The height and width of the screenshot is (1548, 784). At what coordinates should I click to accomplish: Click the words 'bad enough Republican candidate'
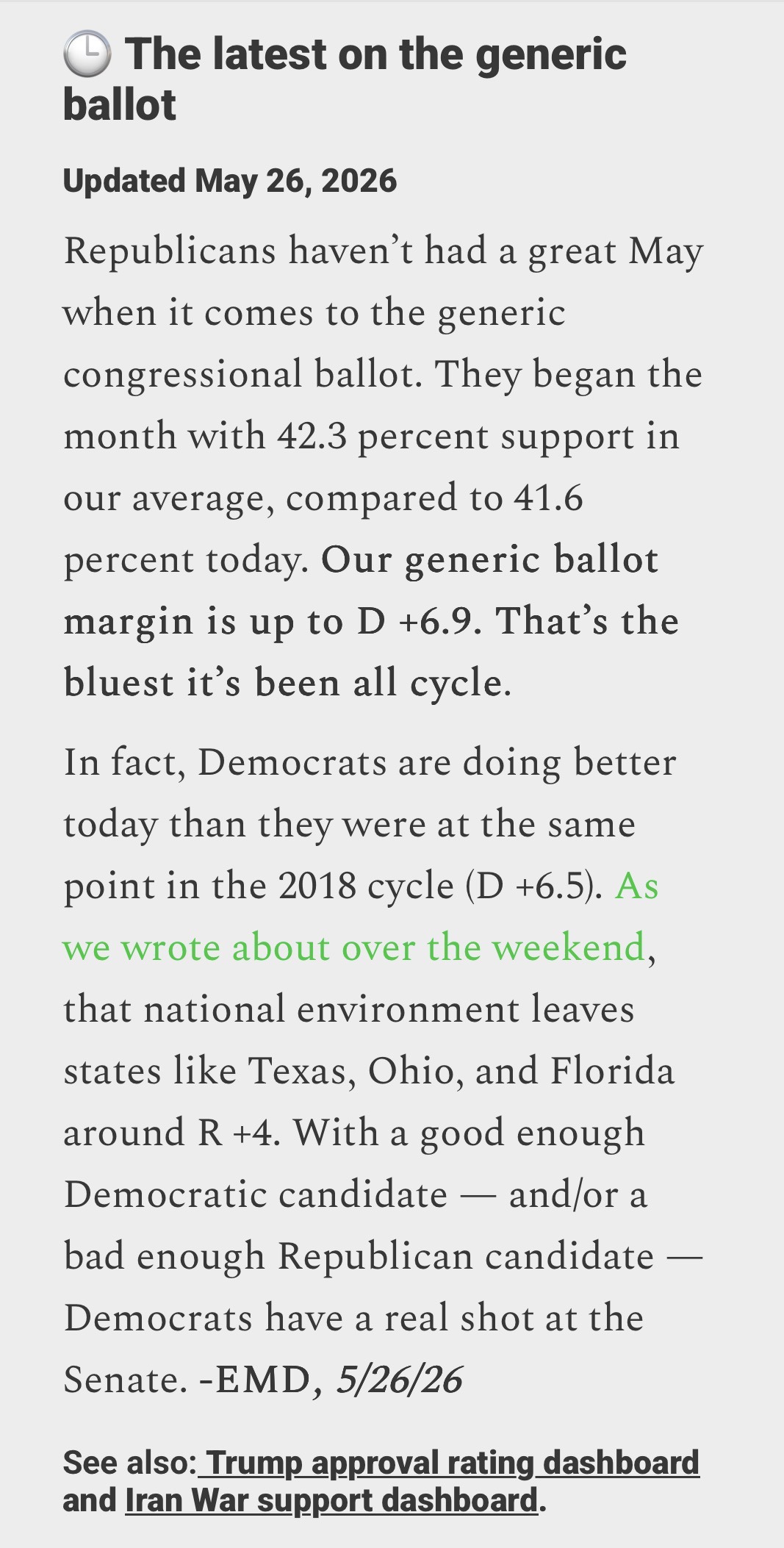[x=359, y=1256]
